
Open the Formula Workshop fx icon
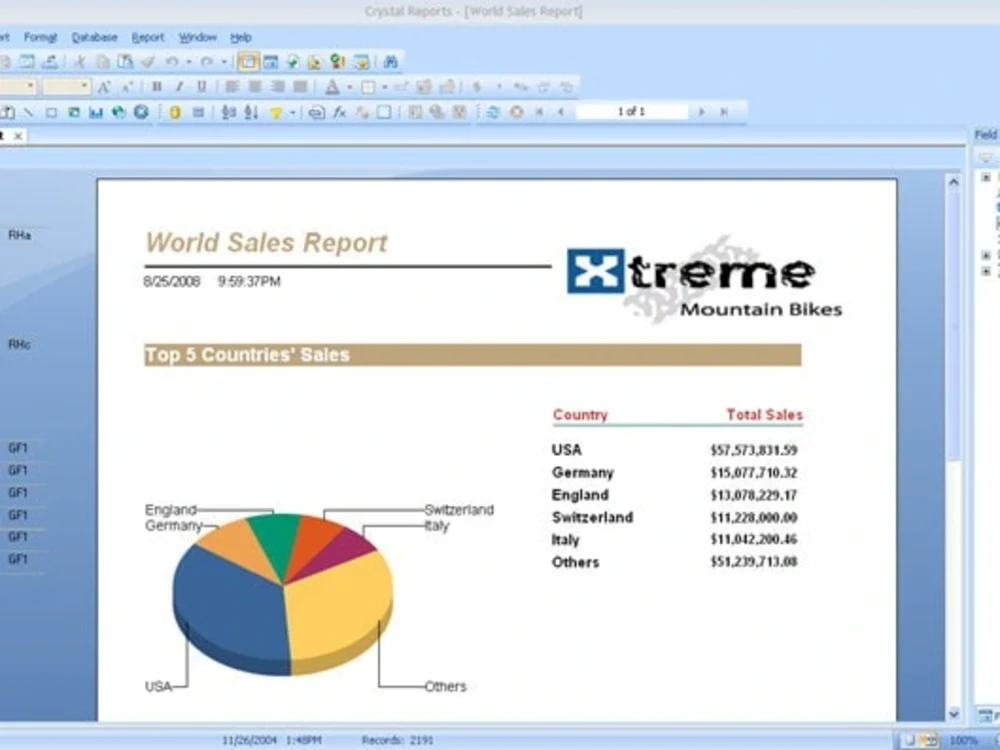pos(339,112)
